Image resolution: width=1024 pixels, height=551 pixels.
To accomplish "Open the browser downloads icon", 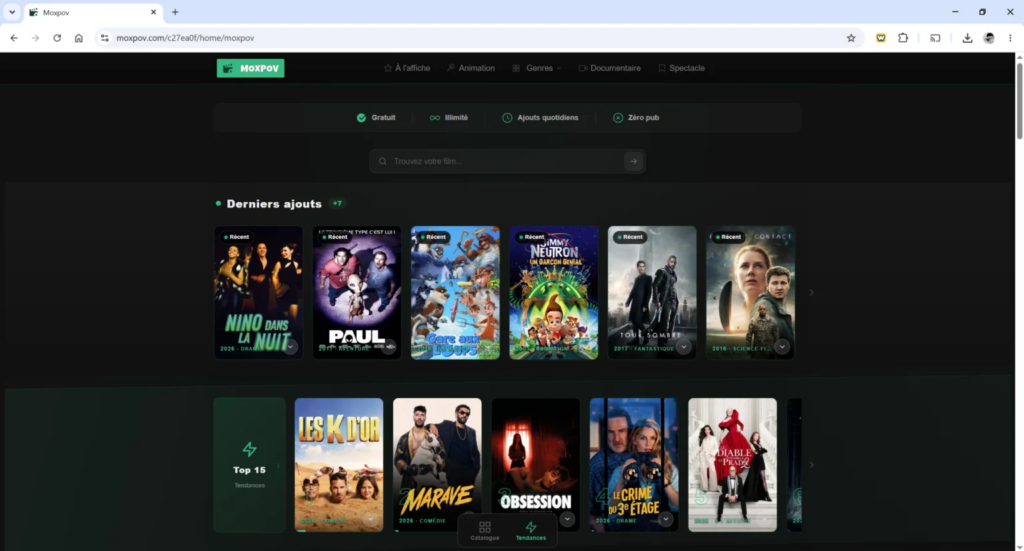I will (967, 38).
